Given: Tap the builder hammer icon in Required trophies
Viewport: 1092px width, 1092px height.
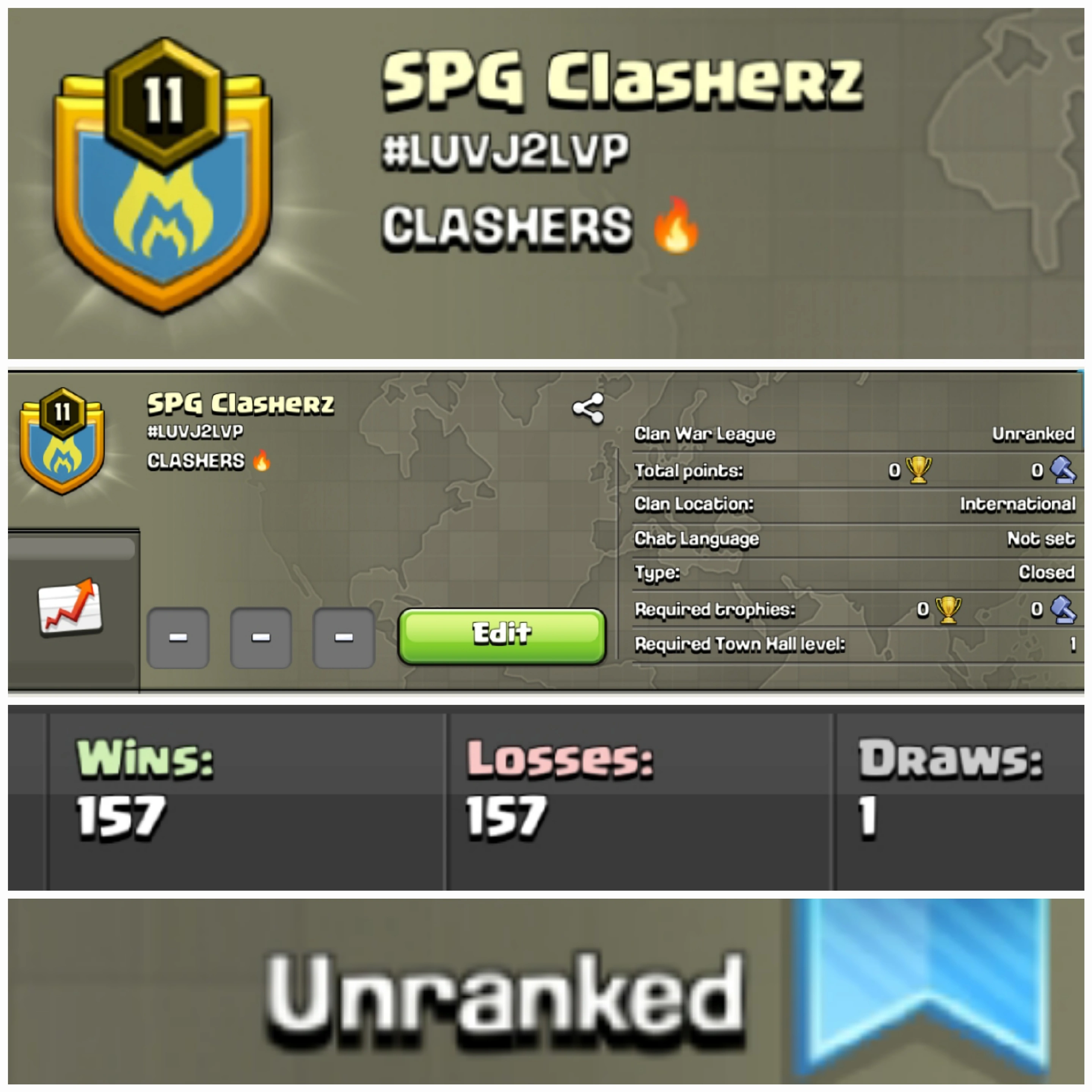Looking at the screenshot, I should [x=1062, y=609].
